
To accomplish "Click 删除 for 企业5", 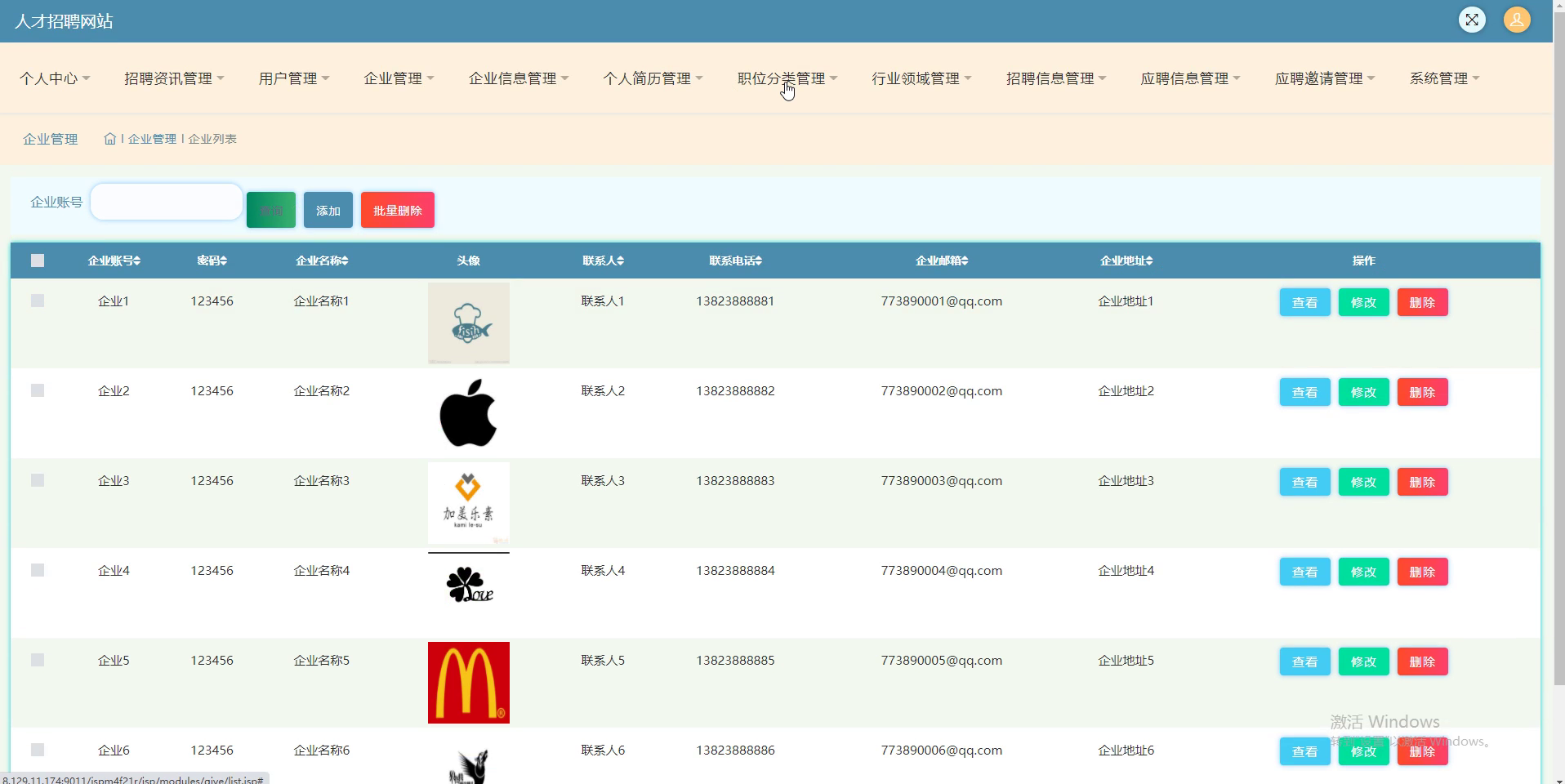I will tap(1422, 661).
